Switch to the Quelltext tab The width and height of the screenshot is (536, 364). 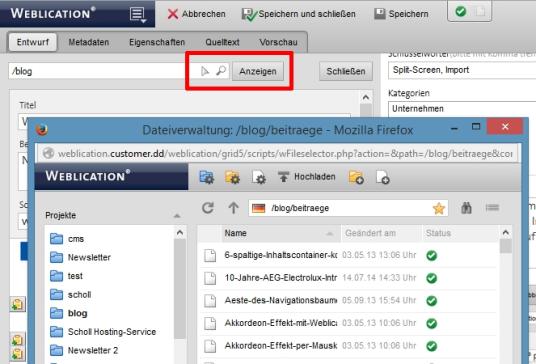click(x=222, y=42)
